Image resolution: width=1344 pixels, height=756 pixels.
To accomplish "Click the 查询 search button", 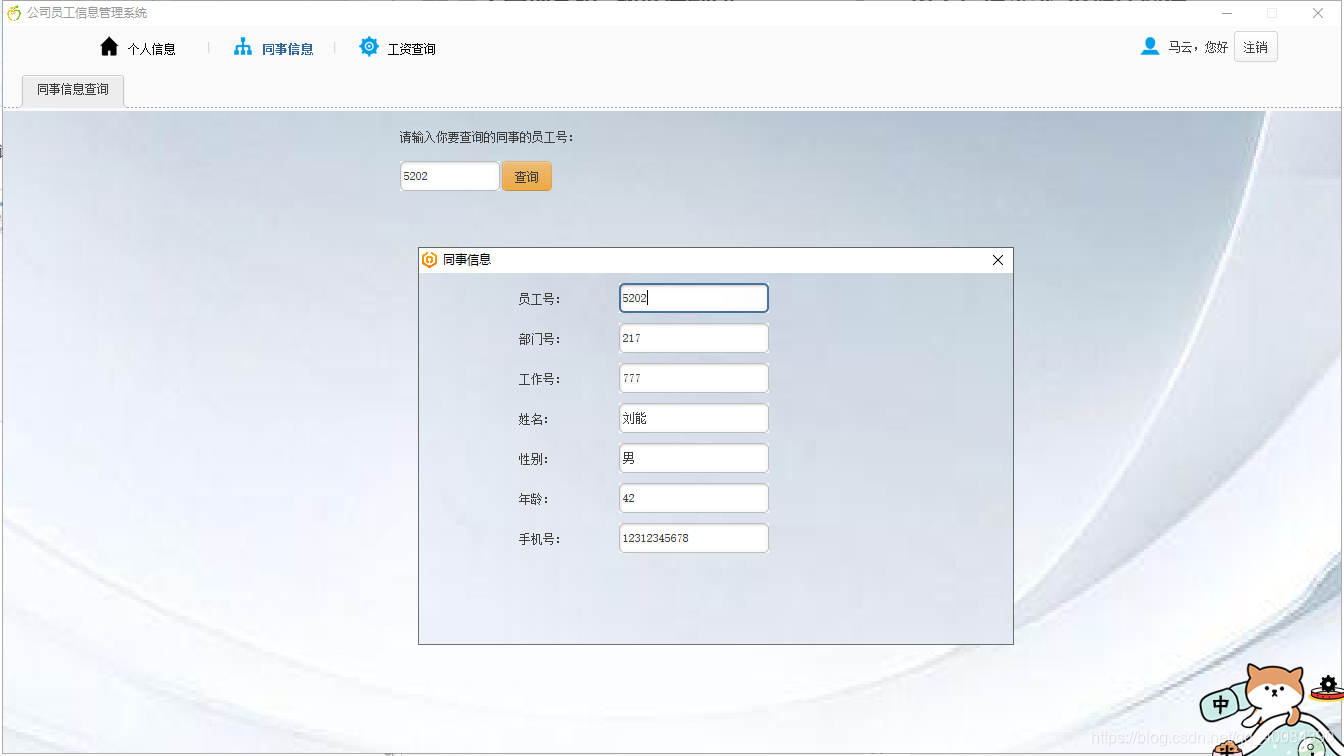I will click(526, 177).
